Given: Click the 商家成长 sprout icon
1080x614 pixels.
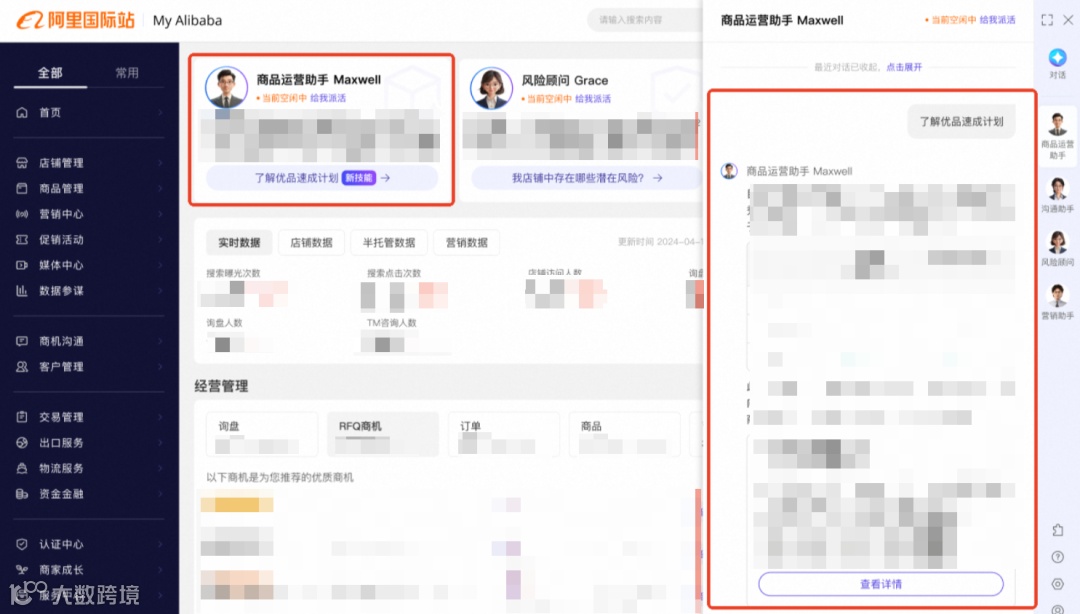Looking at the screenshot, I should click(22, 570).
